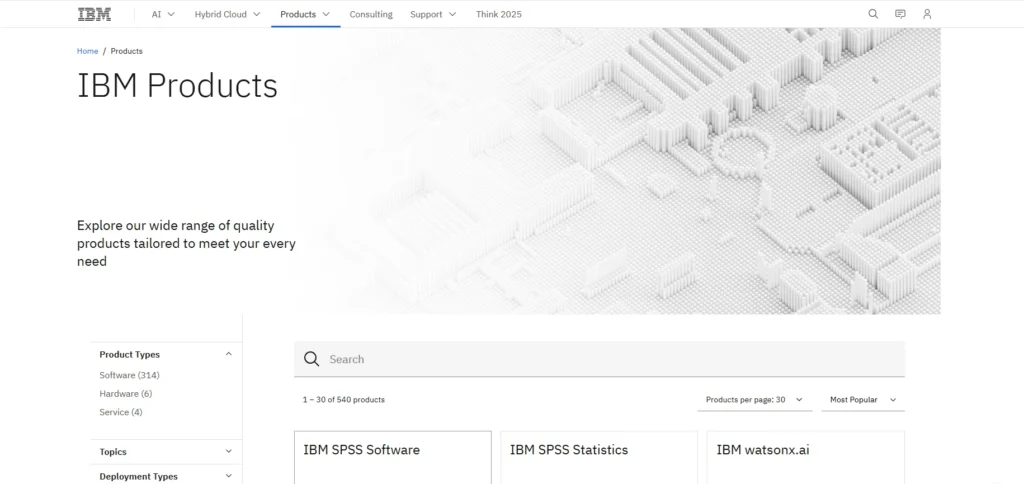Click the 'IBM Products' page heading

tap(178, 86)
